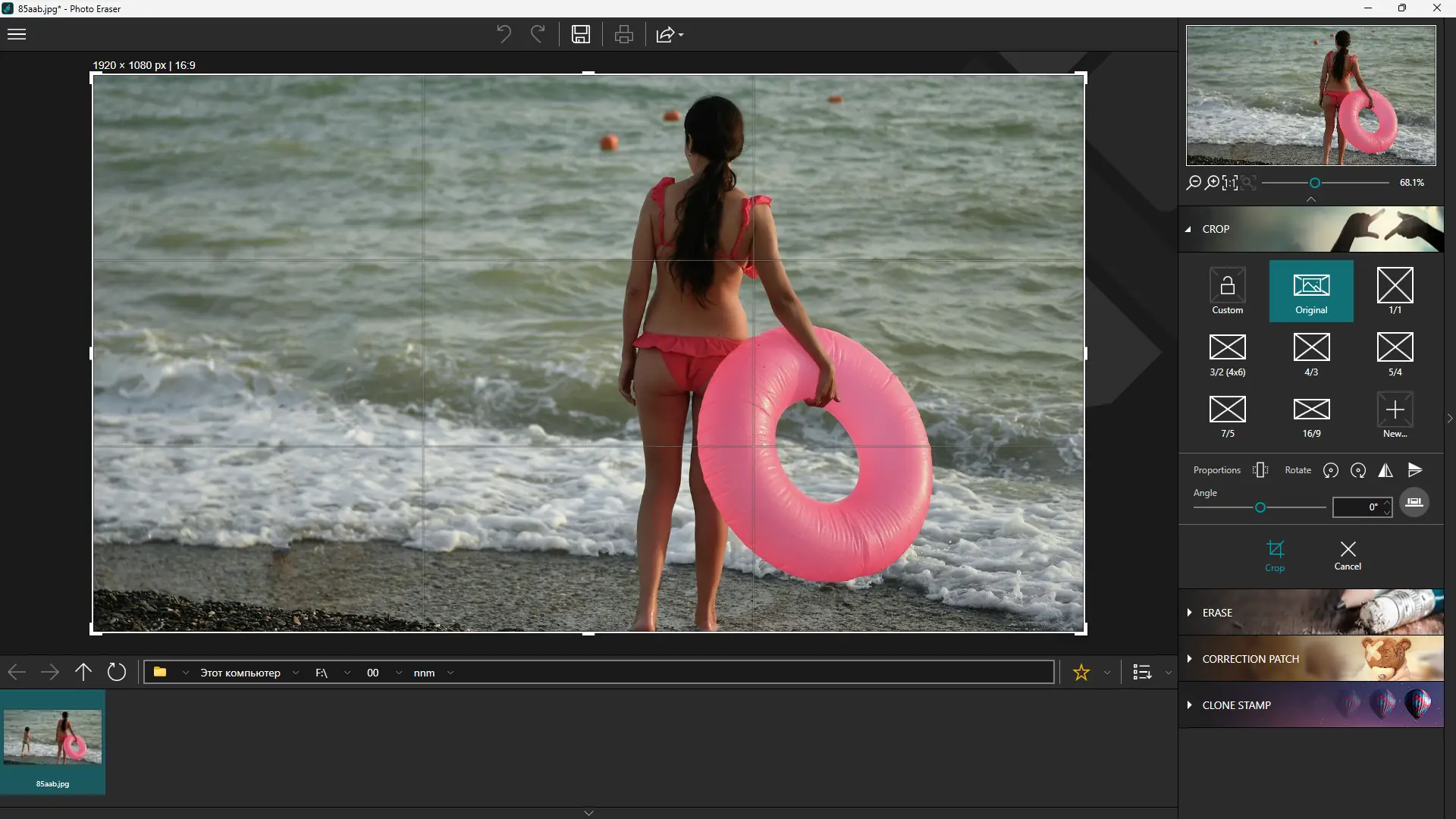Rotate image counterclockwise
This screenshot has height=819, width=1456.
(1330, 470)
